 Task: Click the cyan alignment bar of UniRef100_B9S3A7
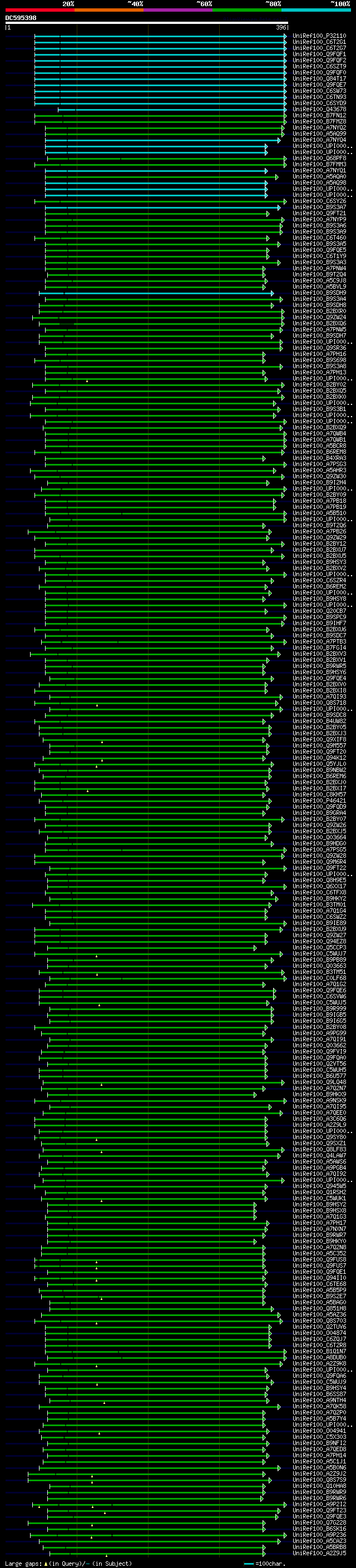[x=162, y=207]
